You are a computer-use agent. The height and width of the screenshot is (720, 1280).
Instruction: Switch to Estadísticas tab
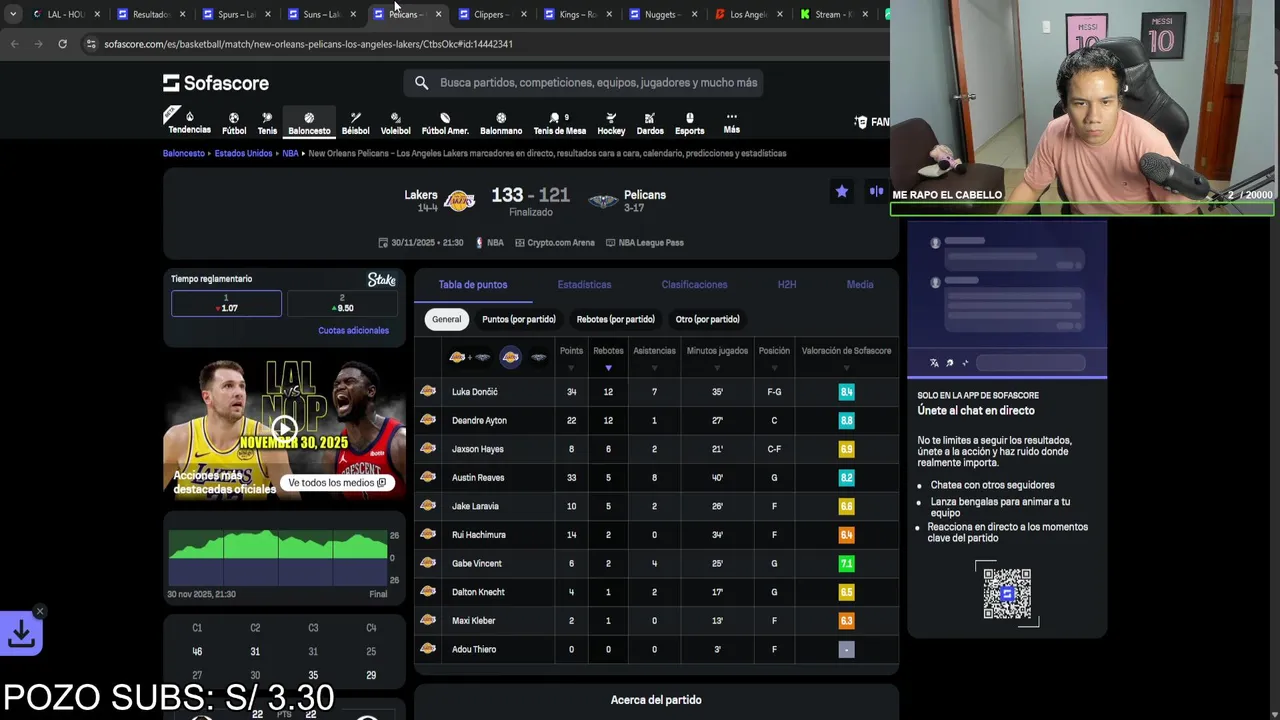pyautogui.click(x=584, y=285)
